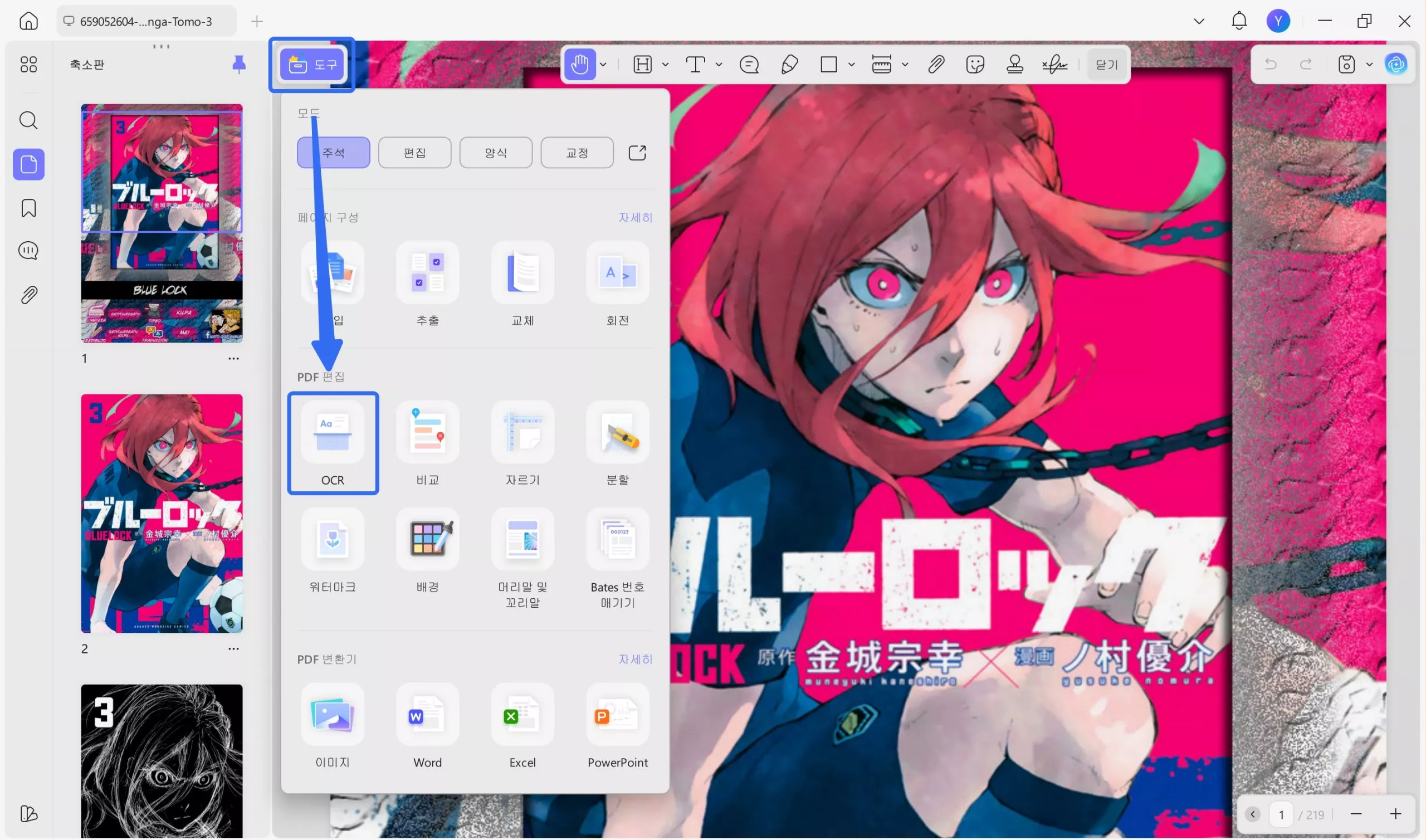Screen dimensions: 1426x840
Task: Open the sticker tool
Action: [x=975, y=65]
